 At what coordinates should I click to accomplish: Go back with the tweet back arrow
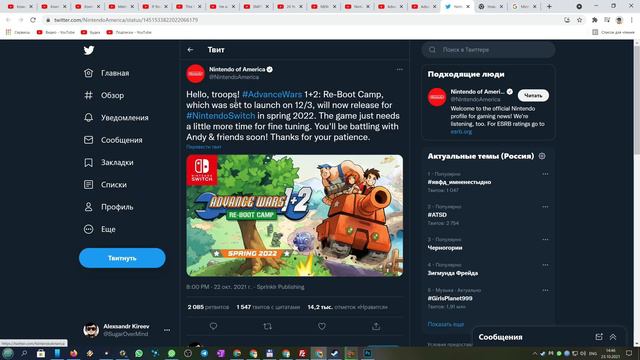191,50
